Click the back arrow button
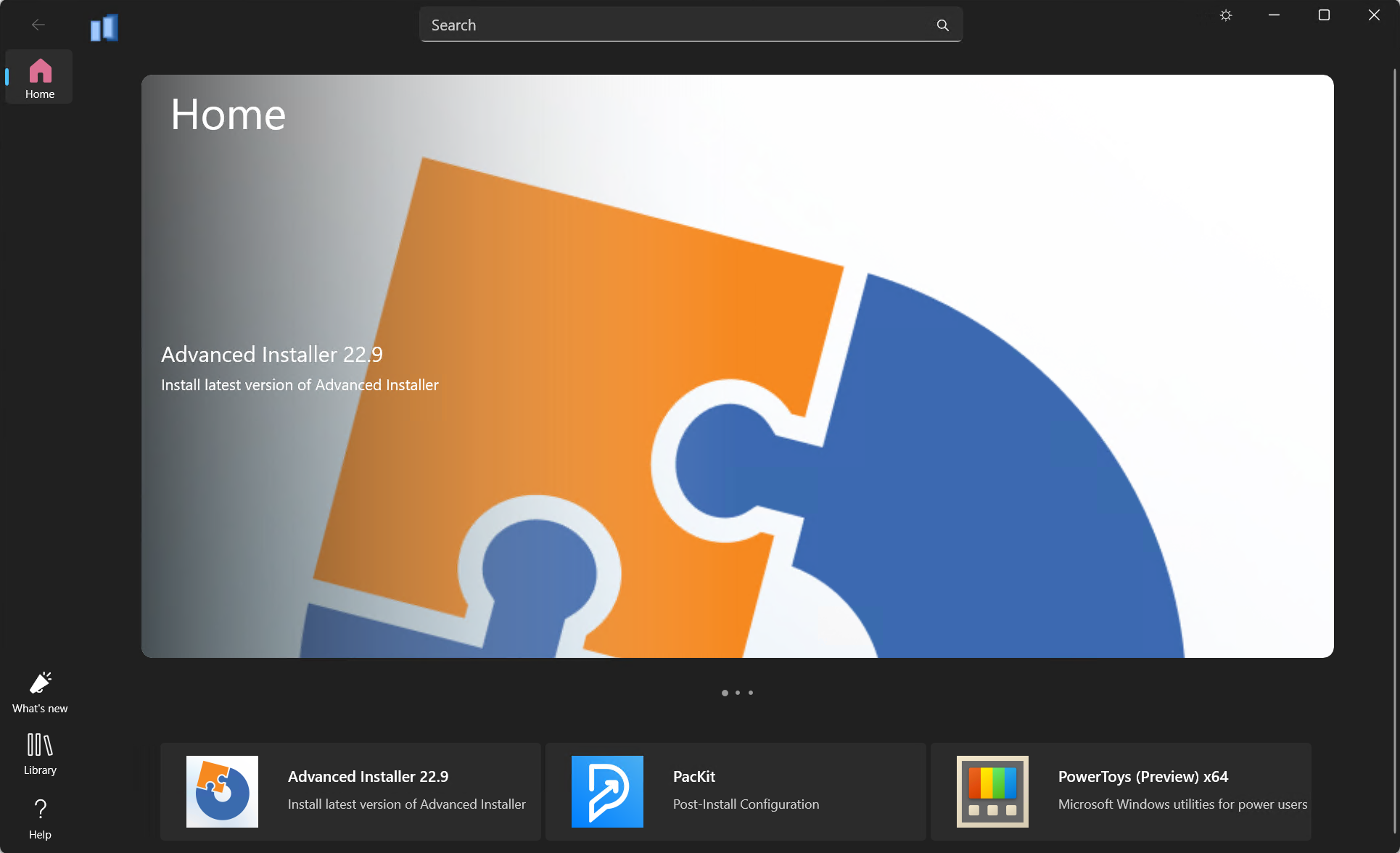This screenshot has height=853, width=1400. (38, 25)
